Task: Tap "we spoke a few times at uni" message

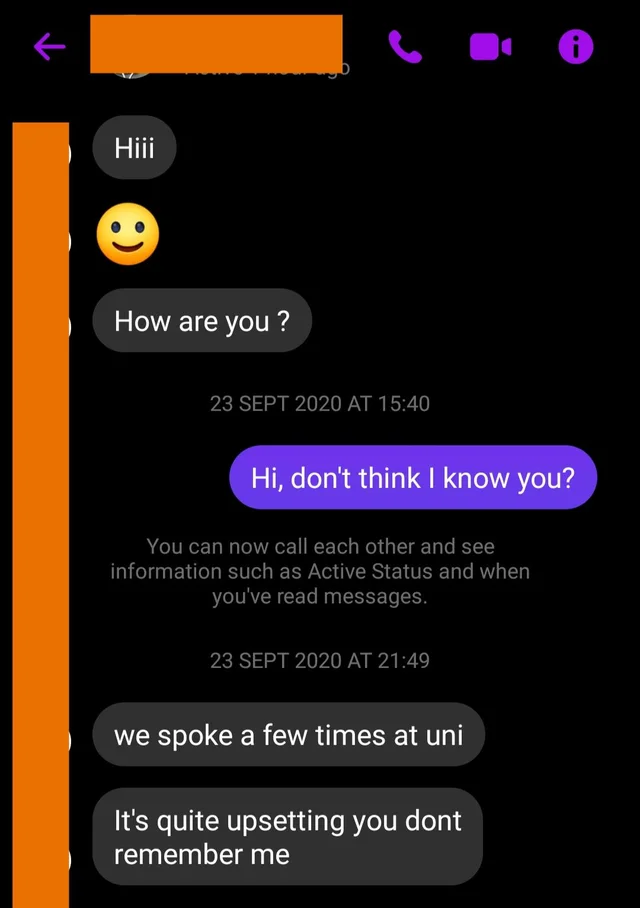Action: tap(288, 734)
